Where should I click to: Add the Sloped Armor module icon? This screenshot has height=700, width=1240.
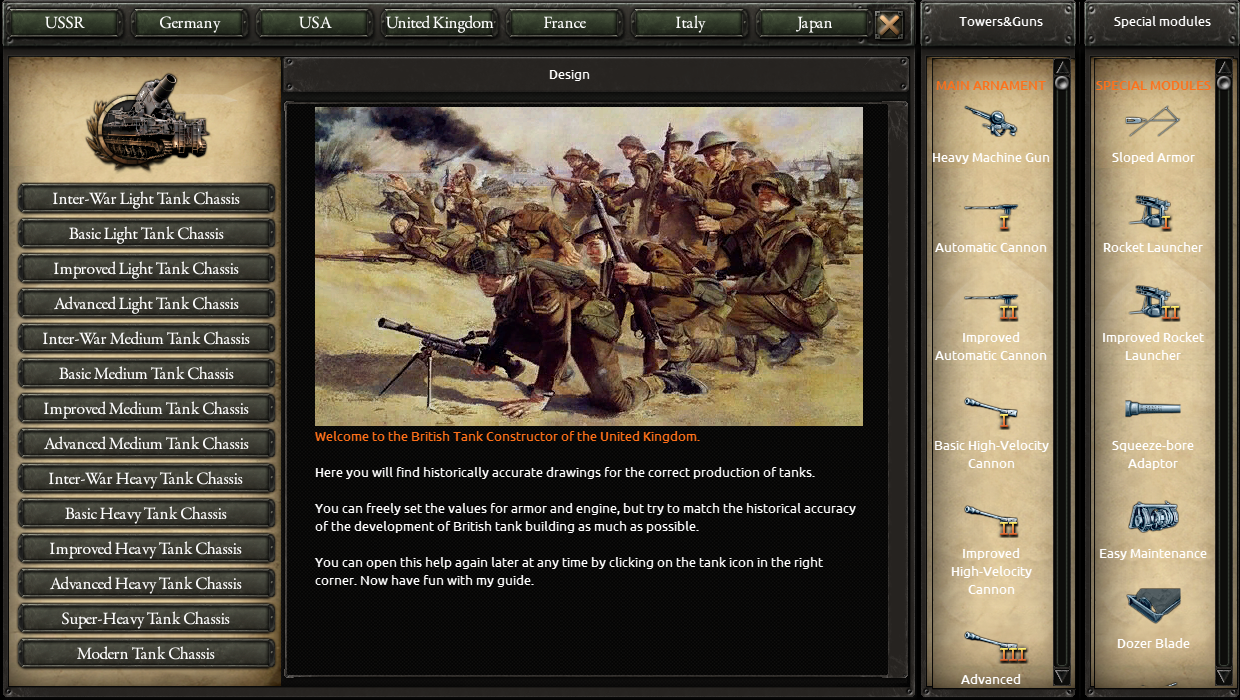[1153, 123]
